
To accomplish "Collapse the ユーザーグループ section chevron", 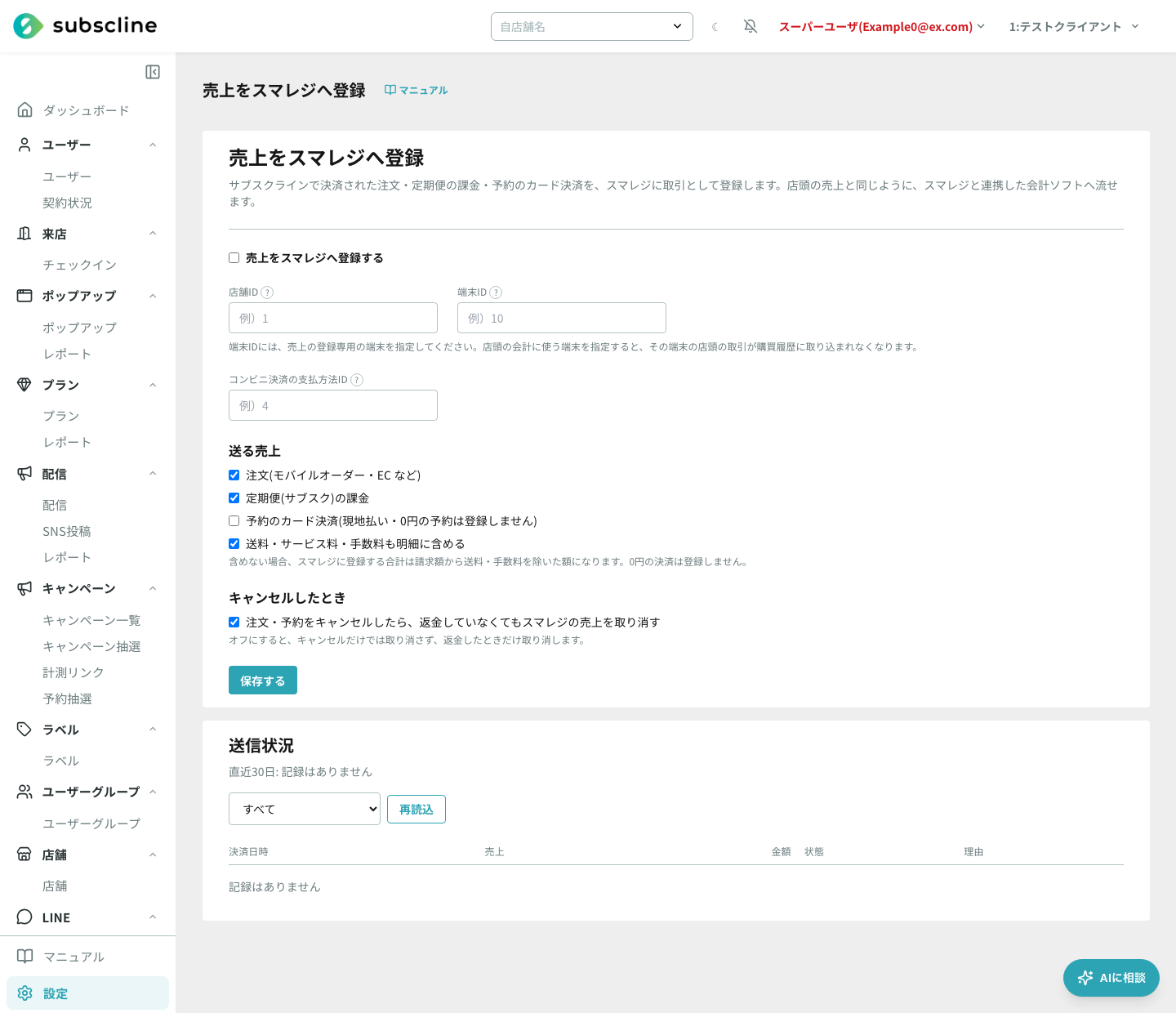I will (153, 792).
